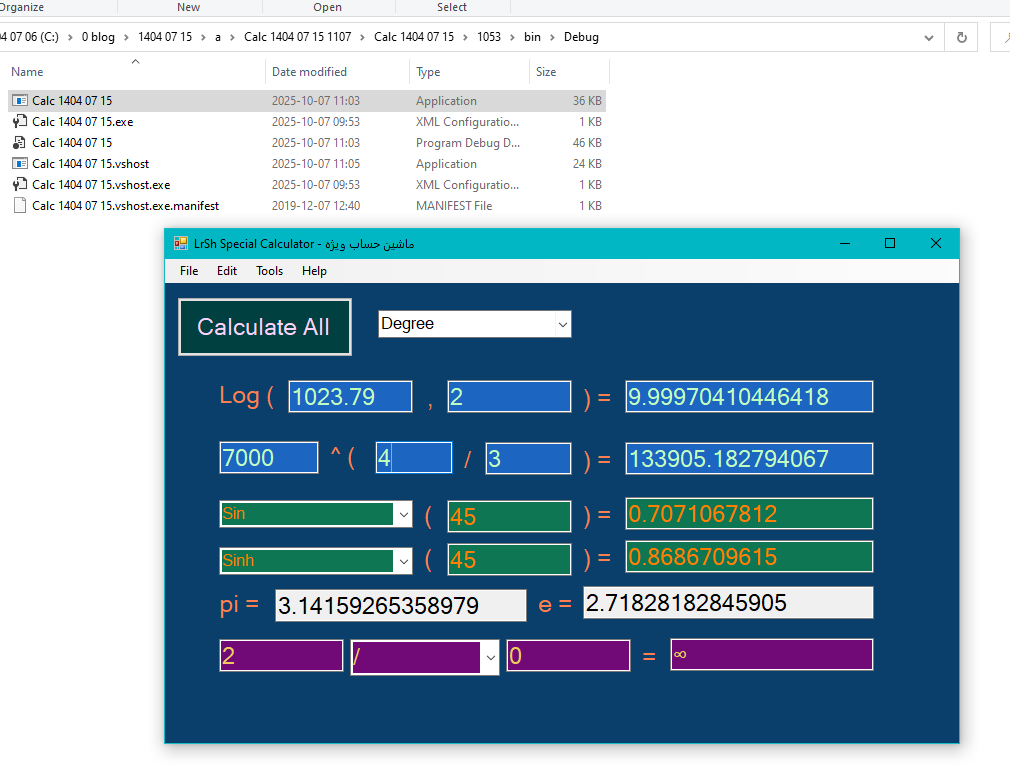Click the LrSh Special Calculator title bar icon
The height and width of the screenshot is (777, 1010).
(x=181, y=244)
